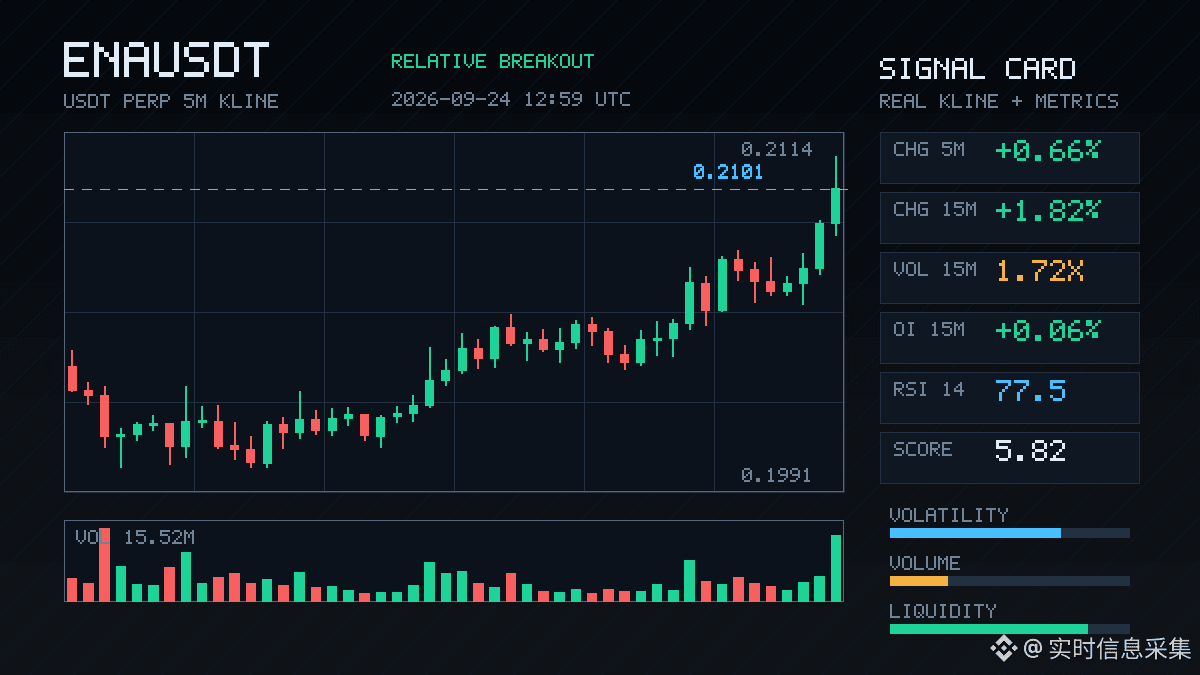Click the 0.1991 low price label

[776, 475]
